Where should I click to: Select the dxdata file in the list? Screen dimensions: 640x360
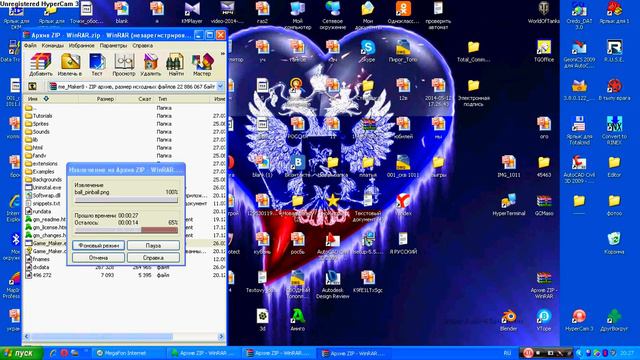coord(38,267)
